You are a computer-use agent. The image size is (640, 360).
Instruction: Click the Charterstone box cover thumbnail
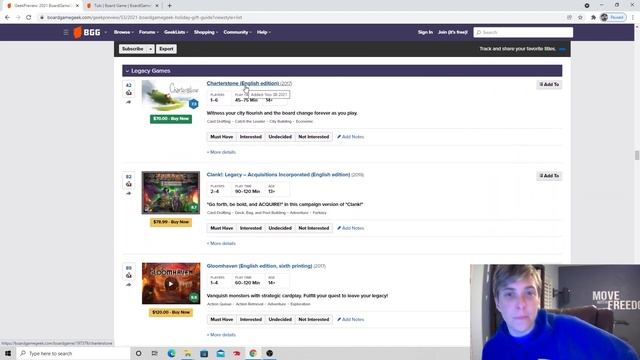pyautogui.click(x=171, y=96)
